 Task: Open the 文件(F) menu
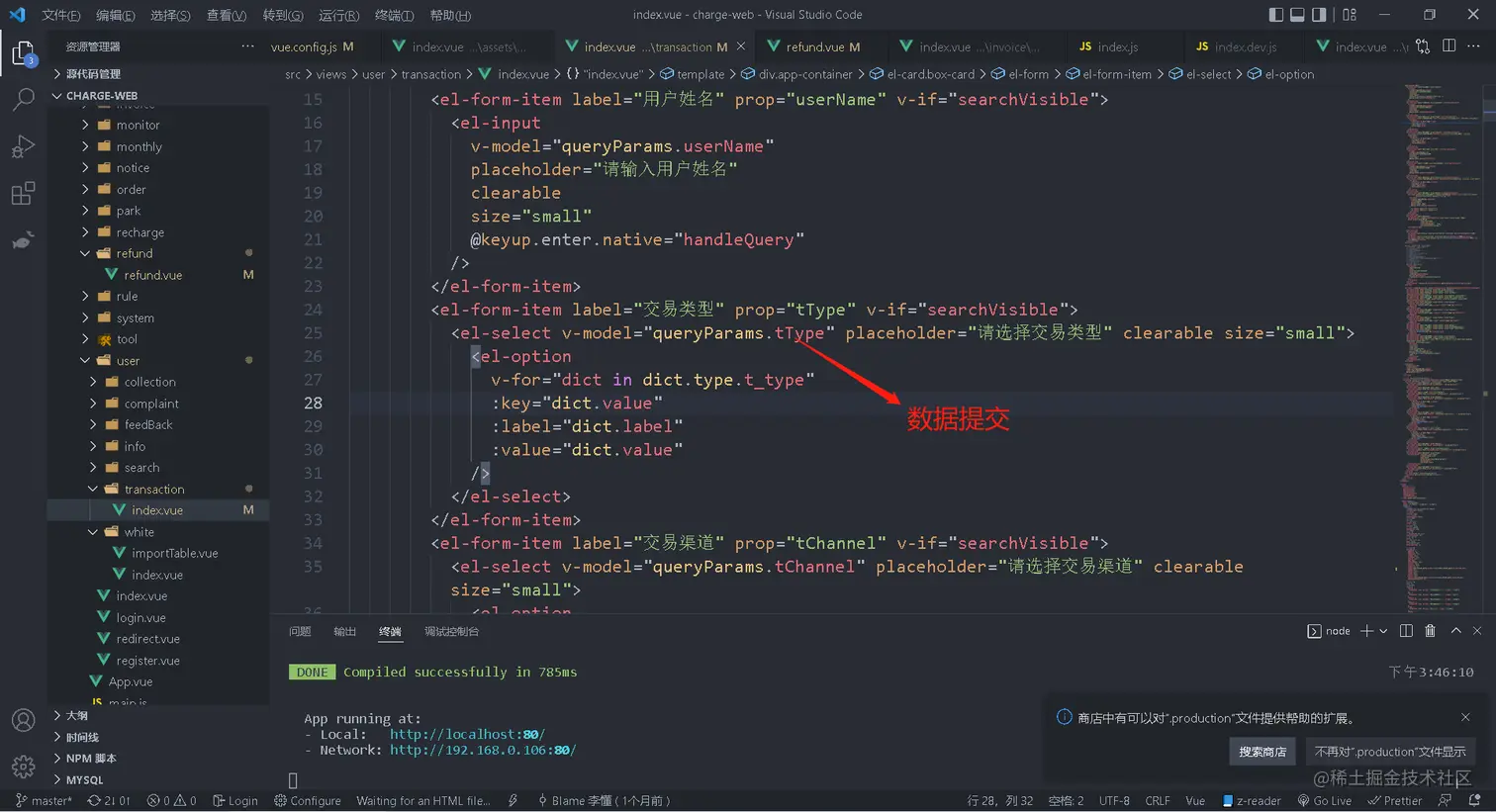[x=61, y=15]
